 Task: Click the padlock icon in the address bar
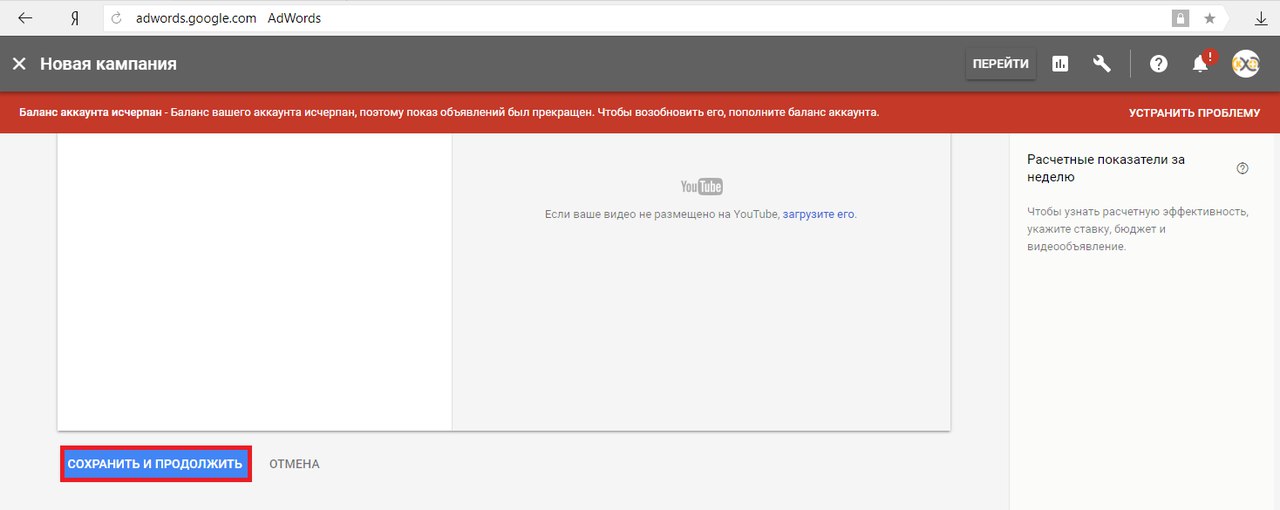pos(1180,18)
